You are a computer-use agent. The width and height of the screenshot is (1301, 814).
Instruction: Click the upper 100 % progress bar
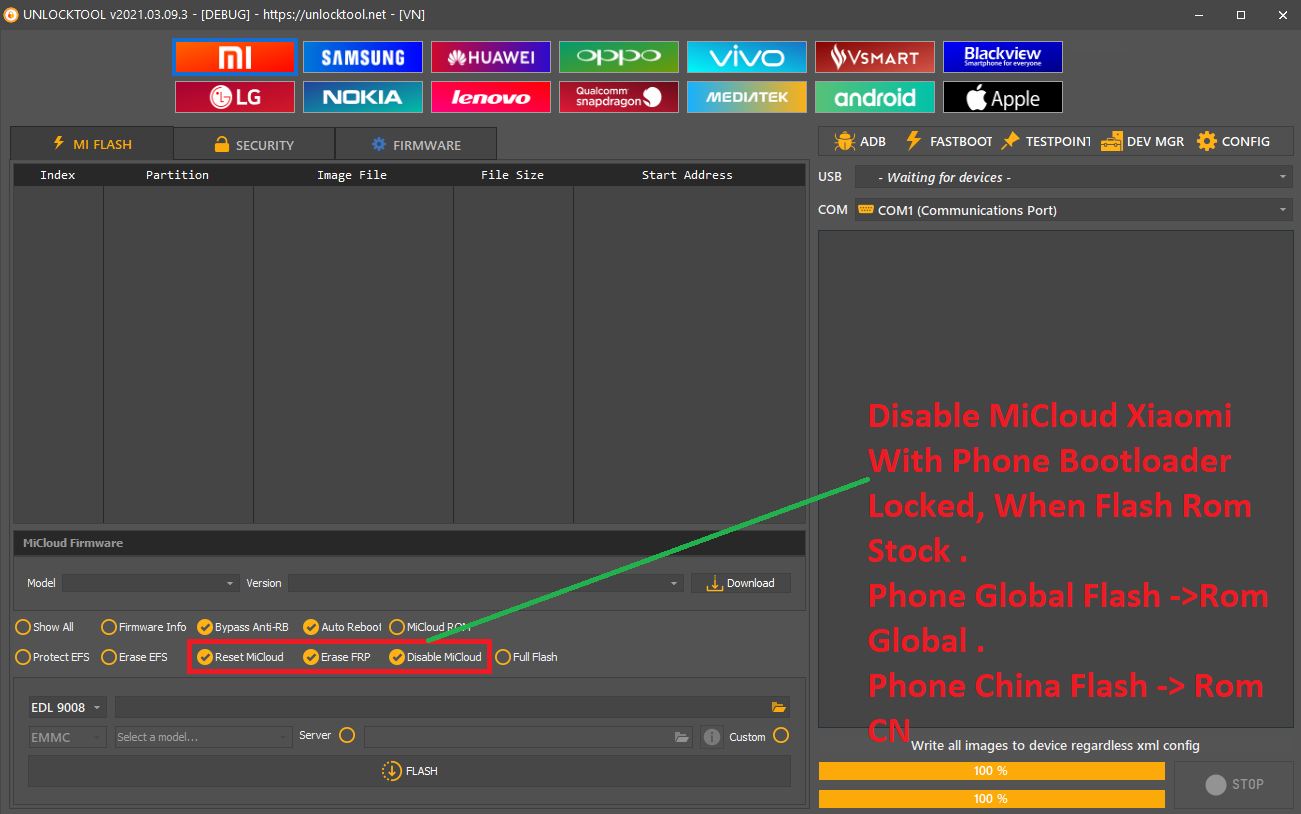point(991,771)
